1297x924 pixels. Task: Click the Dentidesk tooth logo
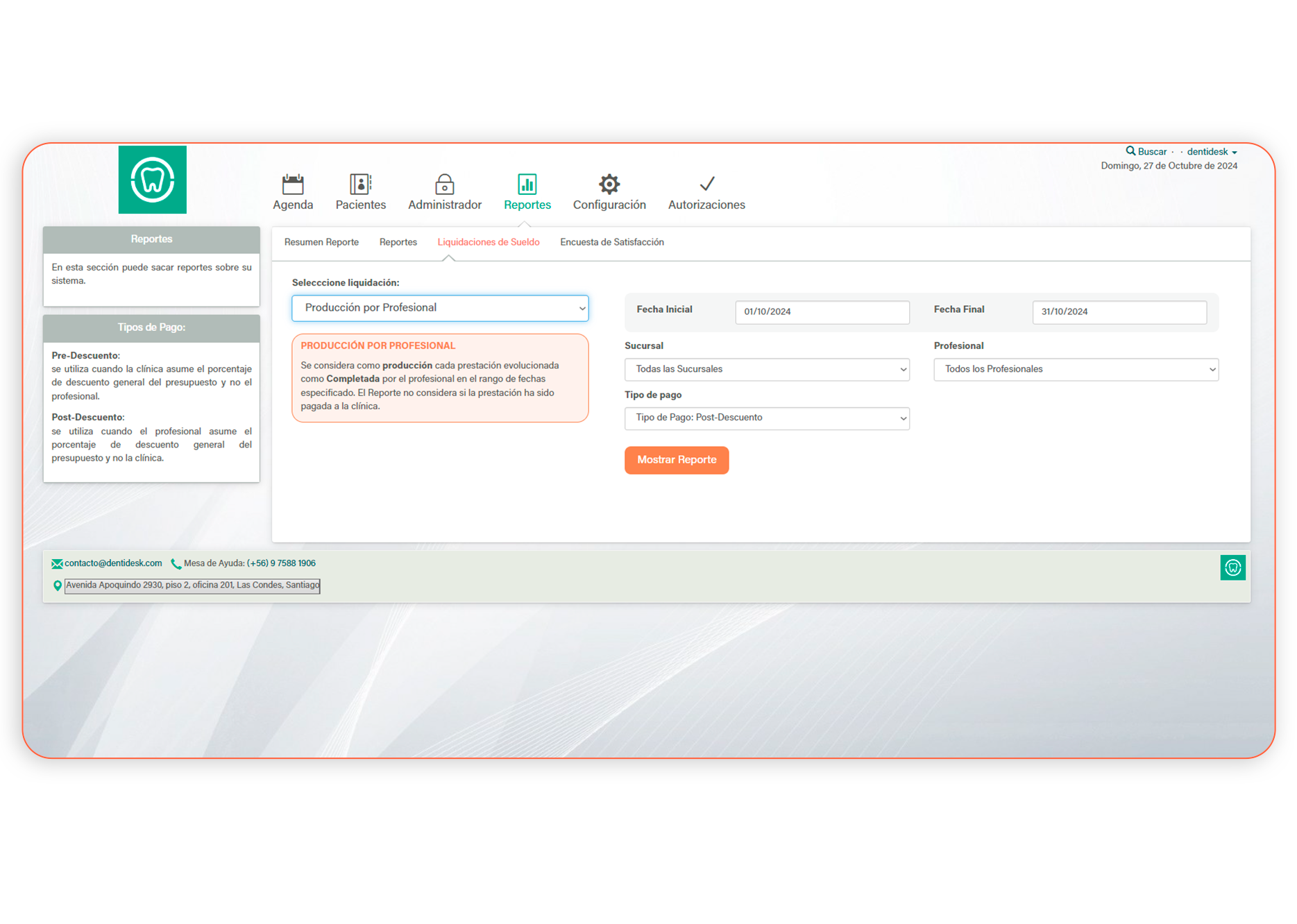[x=152, y=180]
